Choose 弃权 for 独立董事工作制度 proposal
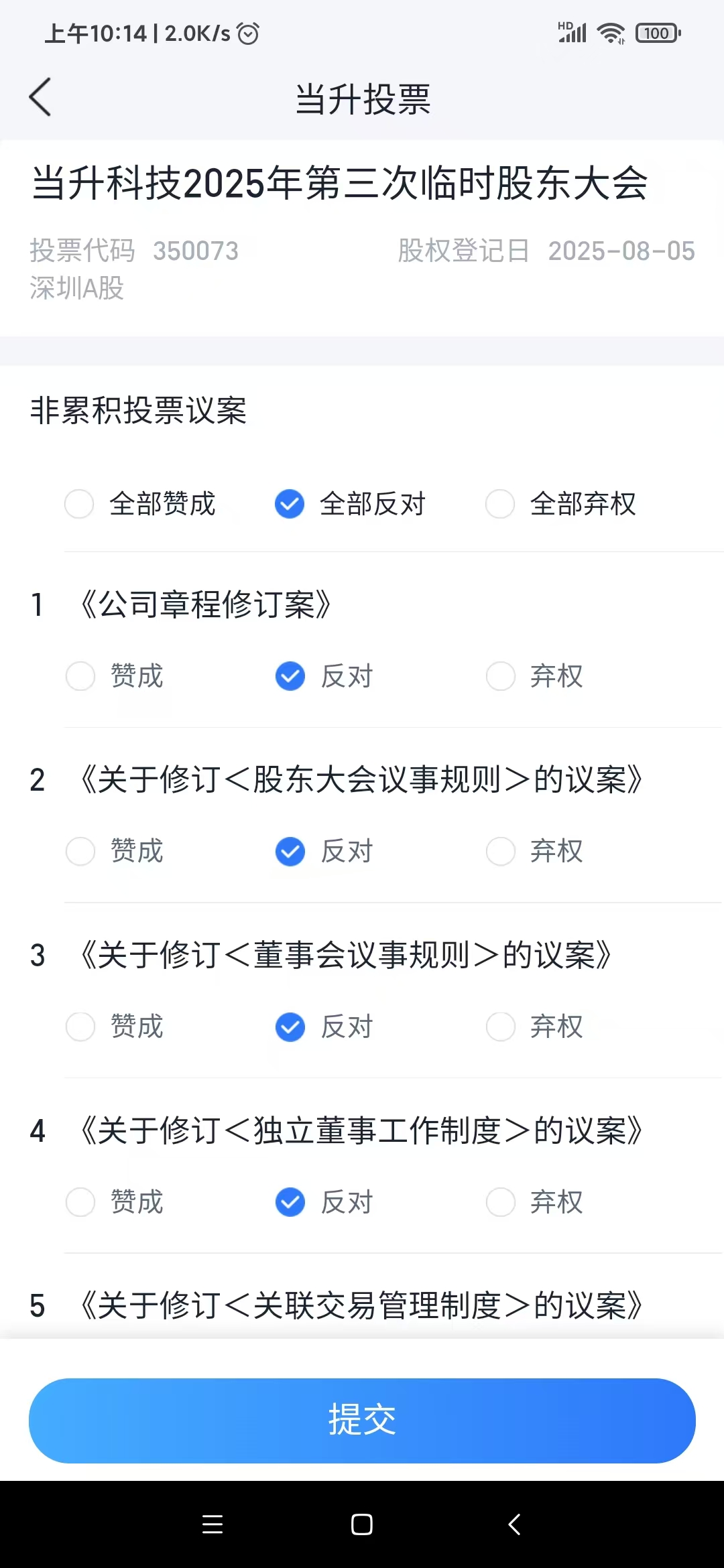This screenshot has width=724, height=1568. [x=535, y=1202]
